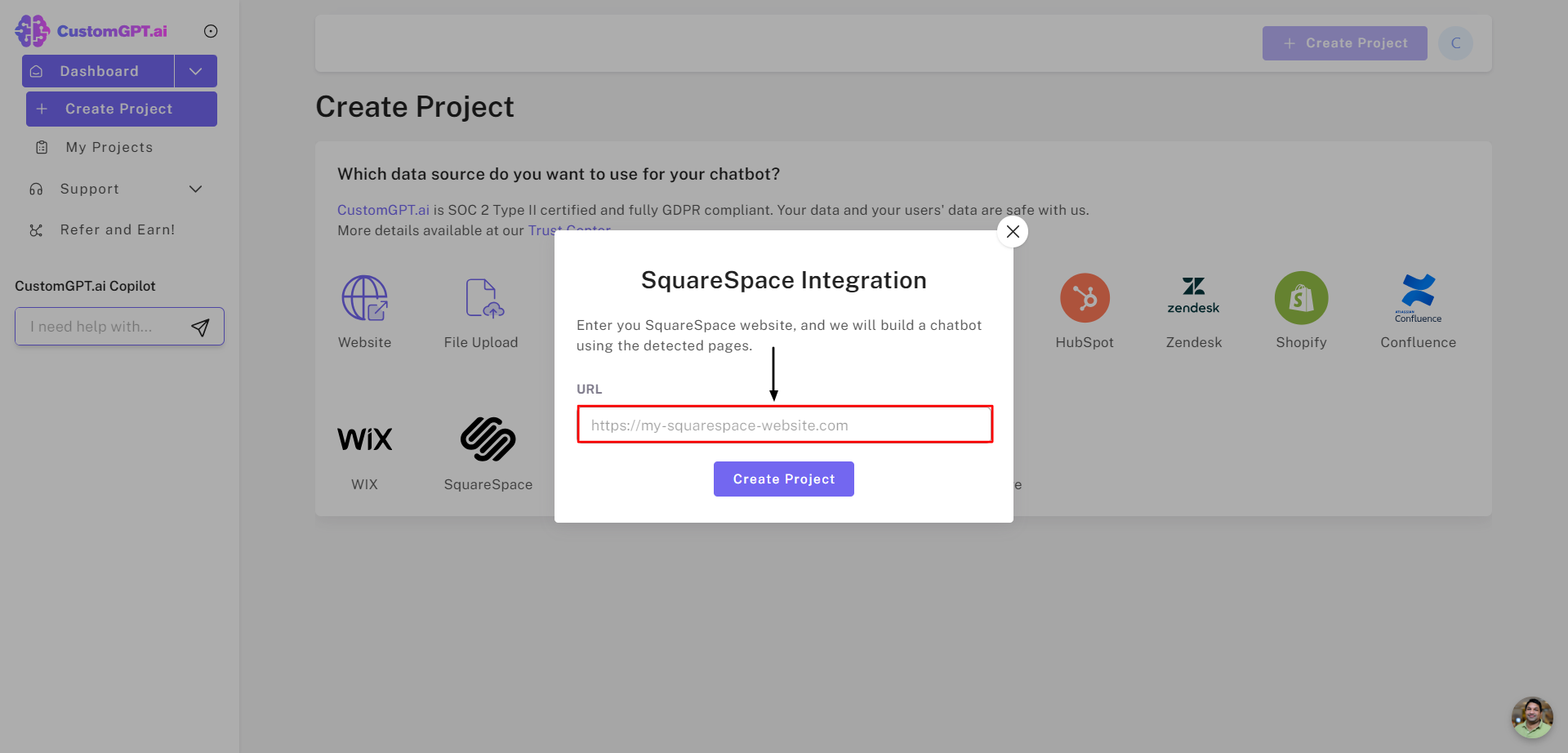Select the File Upload data source icon

pos(484,298)
